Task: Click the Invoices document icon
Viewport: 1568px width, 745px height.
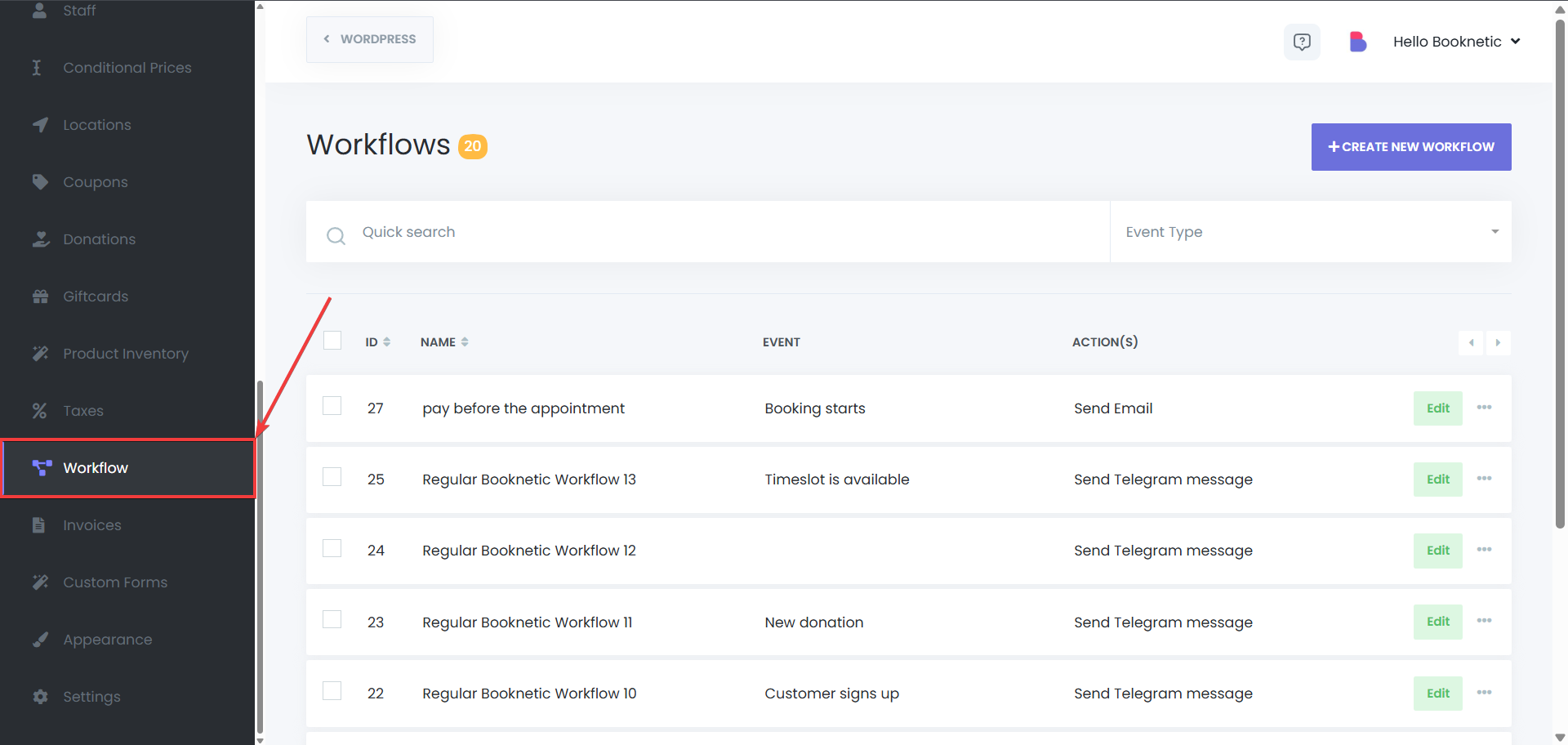Action: click(x=38, y=525)
